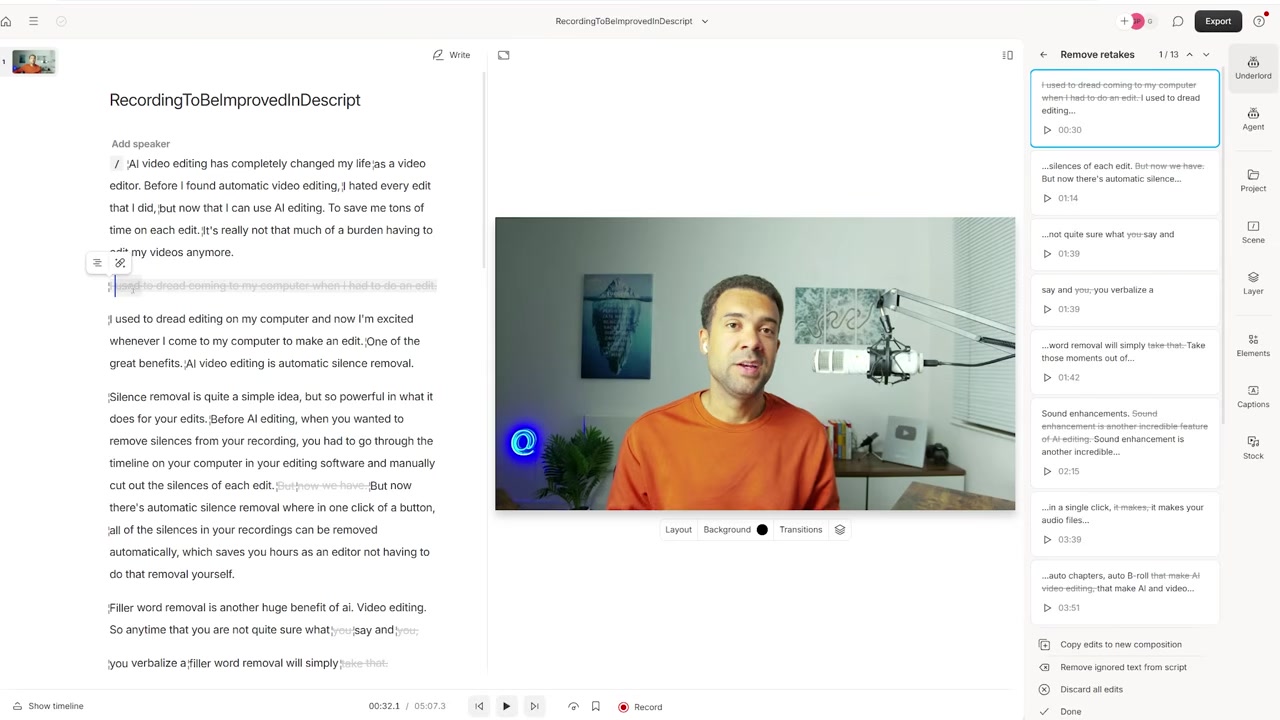
Task: Open the Underlord panel
Action: click(1253, 68)
